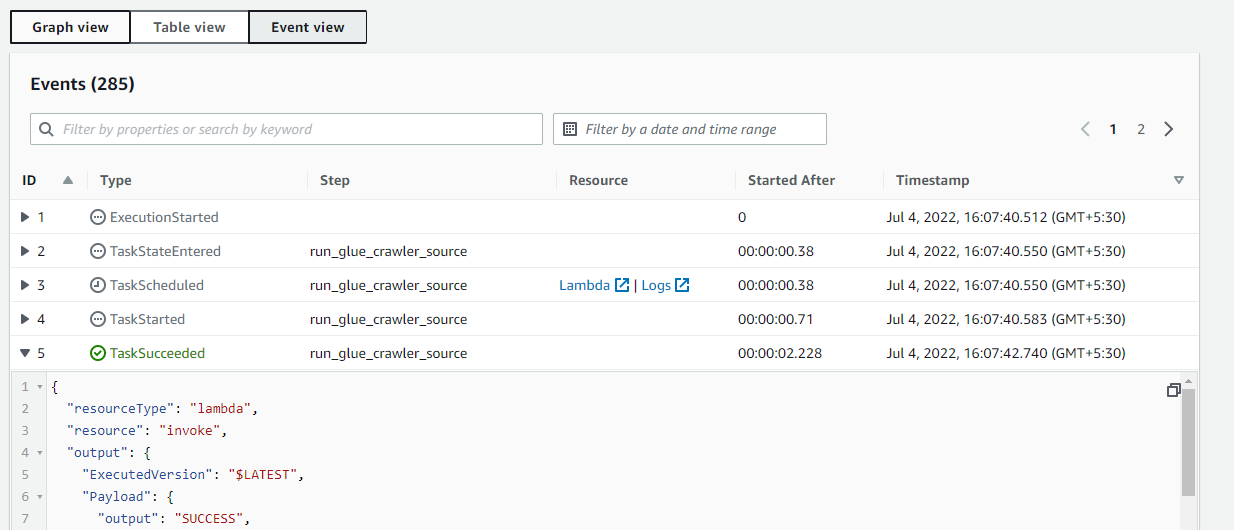Click the copy icon in JSON panel
Screen dimensions: 1234x530
(x=1174, y=390)
